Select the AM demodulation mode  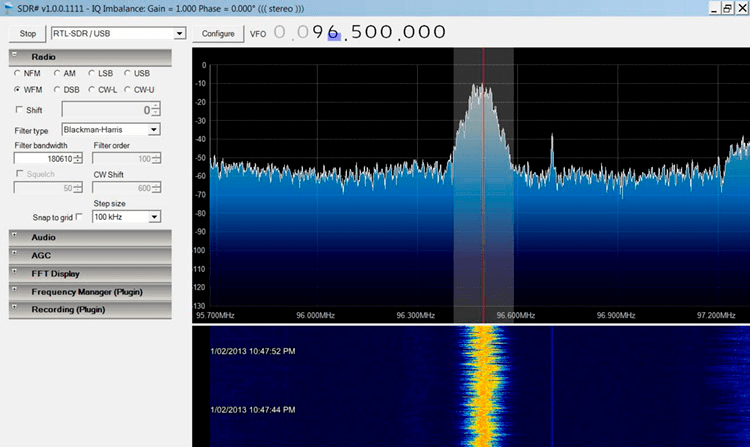(57, 73)
